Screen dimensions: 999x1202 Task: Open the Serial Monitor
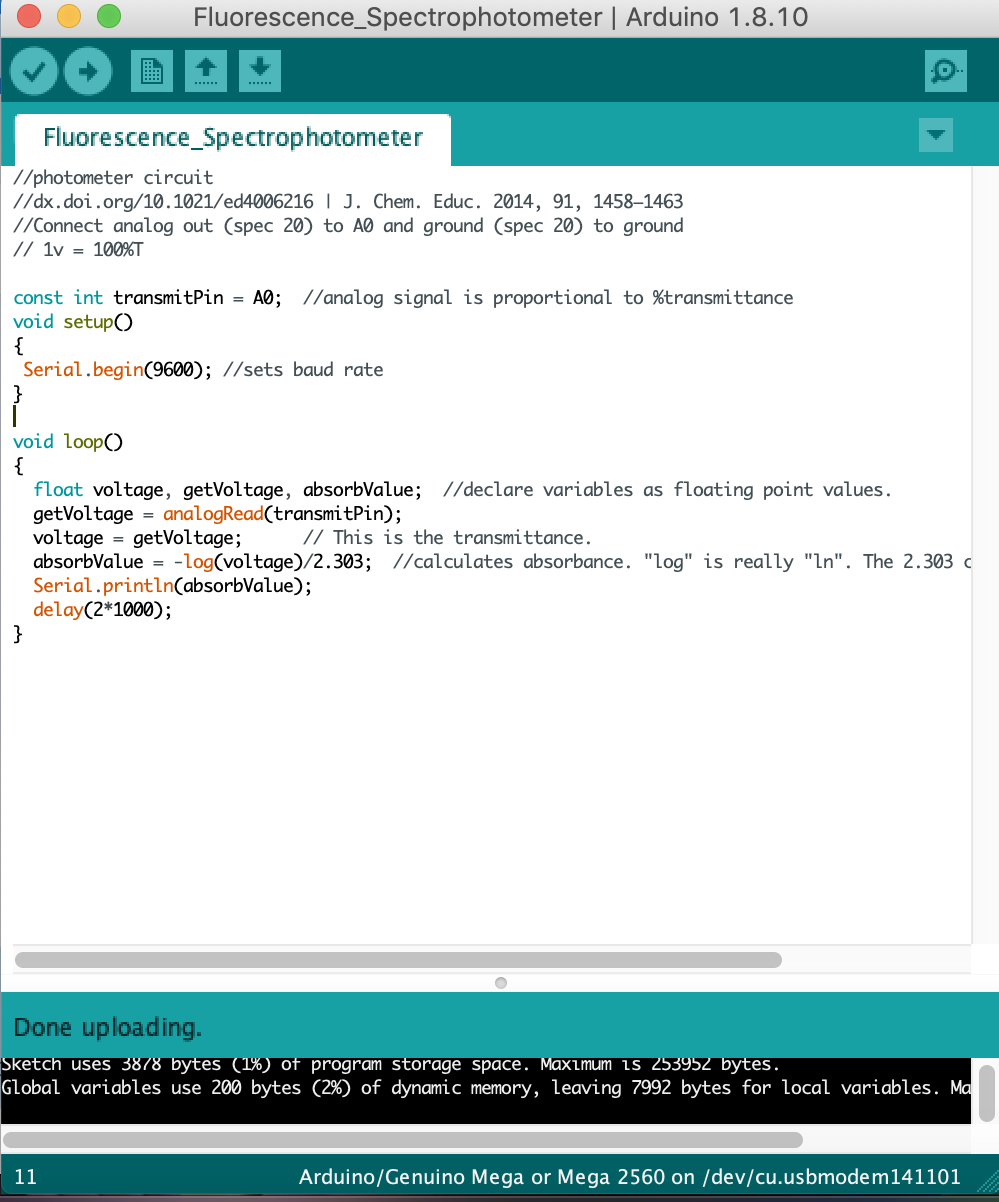[x=945, y=71]
